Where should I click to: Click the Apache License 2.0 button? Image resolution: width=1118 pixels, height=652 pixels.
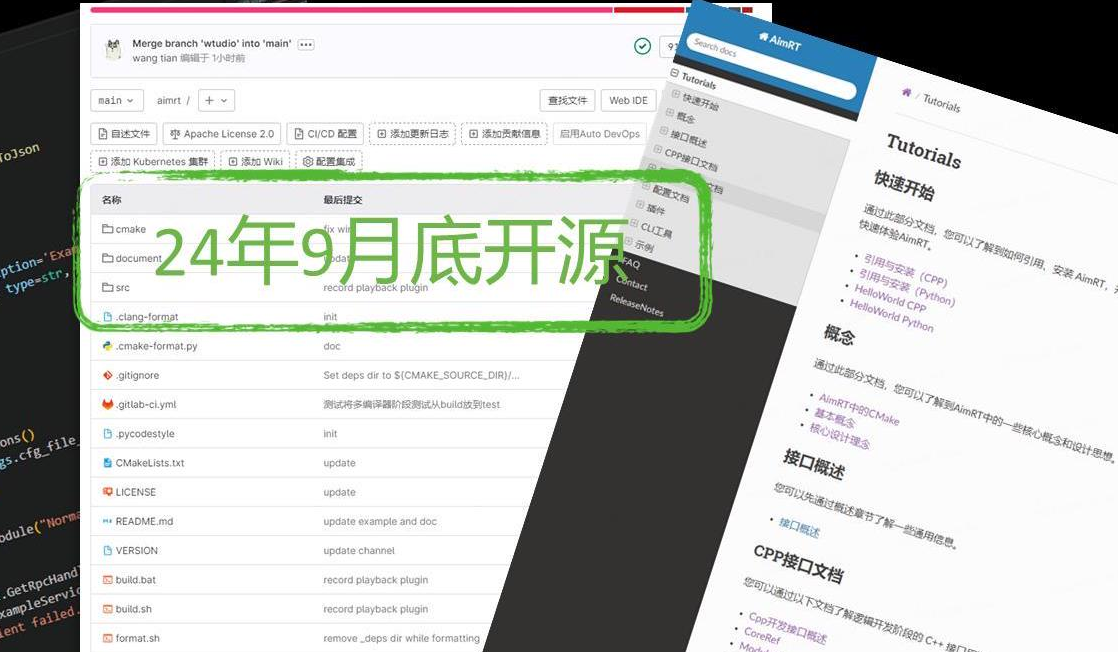tap(221, 134)
